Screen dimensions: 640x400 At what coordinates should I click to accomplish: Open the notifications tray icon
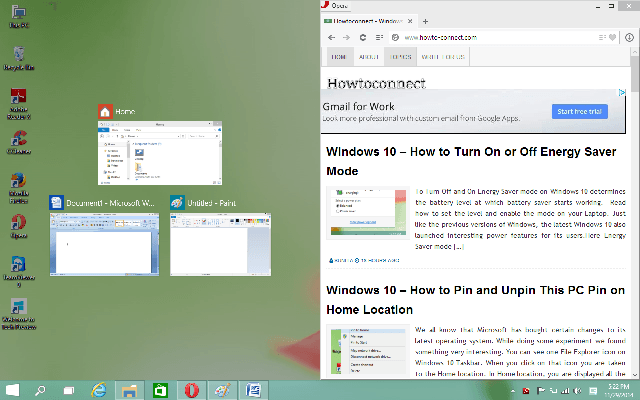tap(593, 391)
